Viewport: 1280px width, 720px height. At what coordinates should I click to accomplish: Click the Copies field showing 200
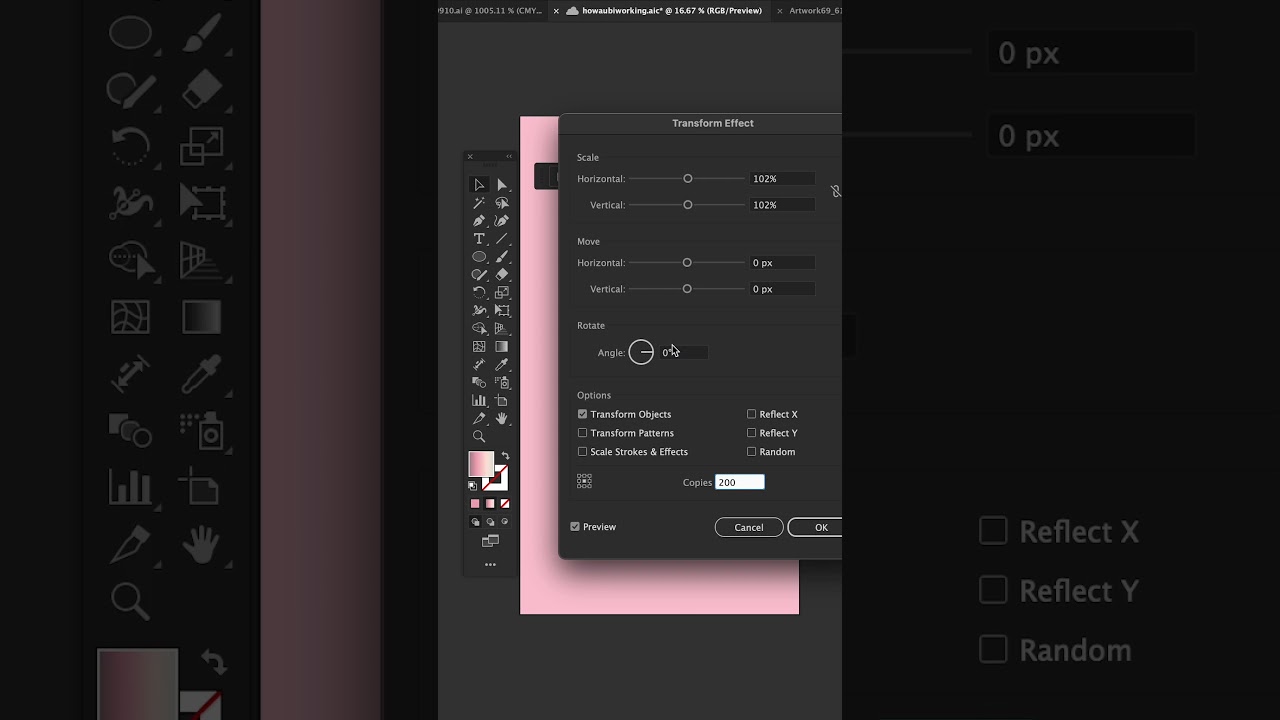point(740,482)
